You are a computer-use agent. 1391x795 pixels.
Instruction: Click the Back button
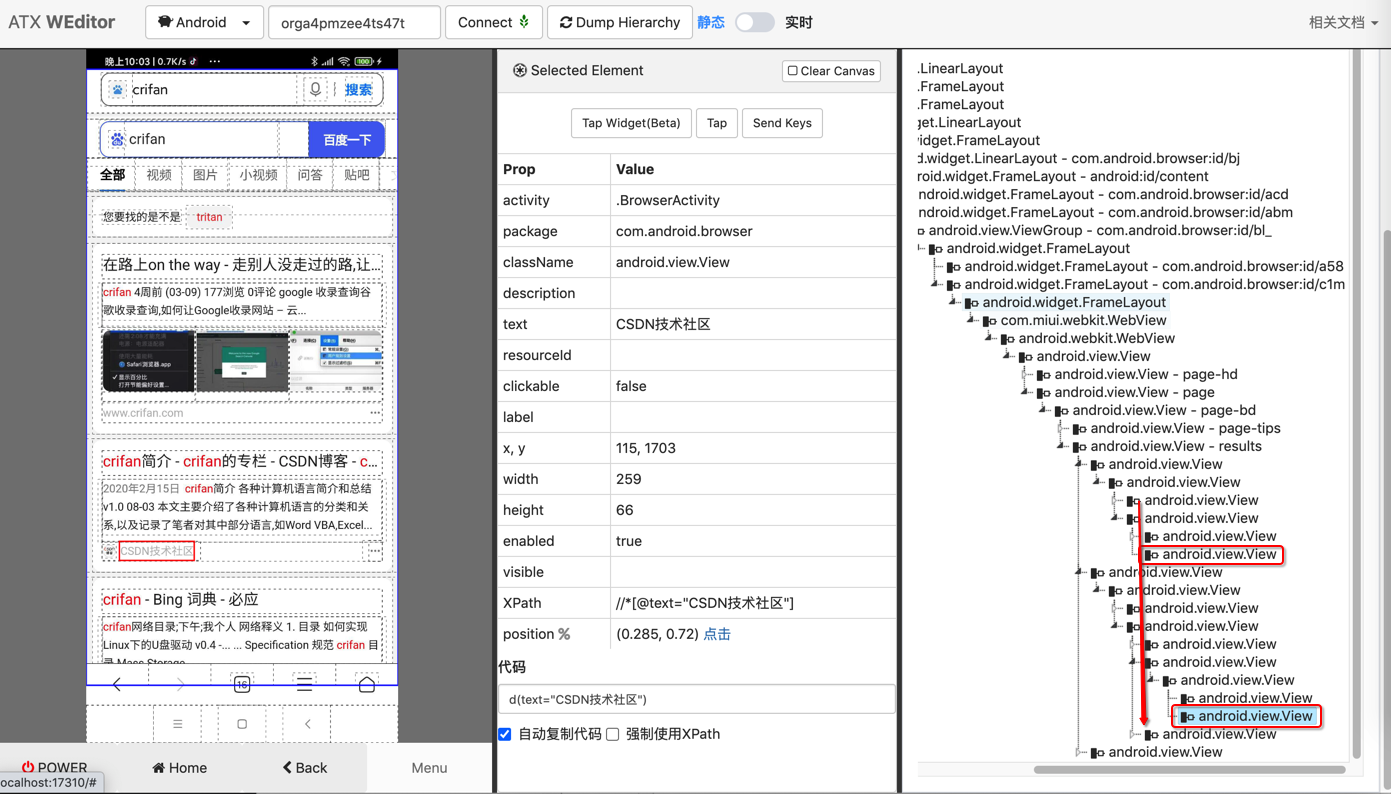pyautogui.click(x=305, y=767)
